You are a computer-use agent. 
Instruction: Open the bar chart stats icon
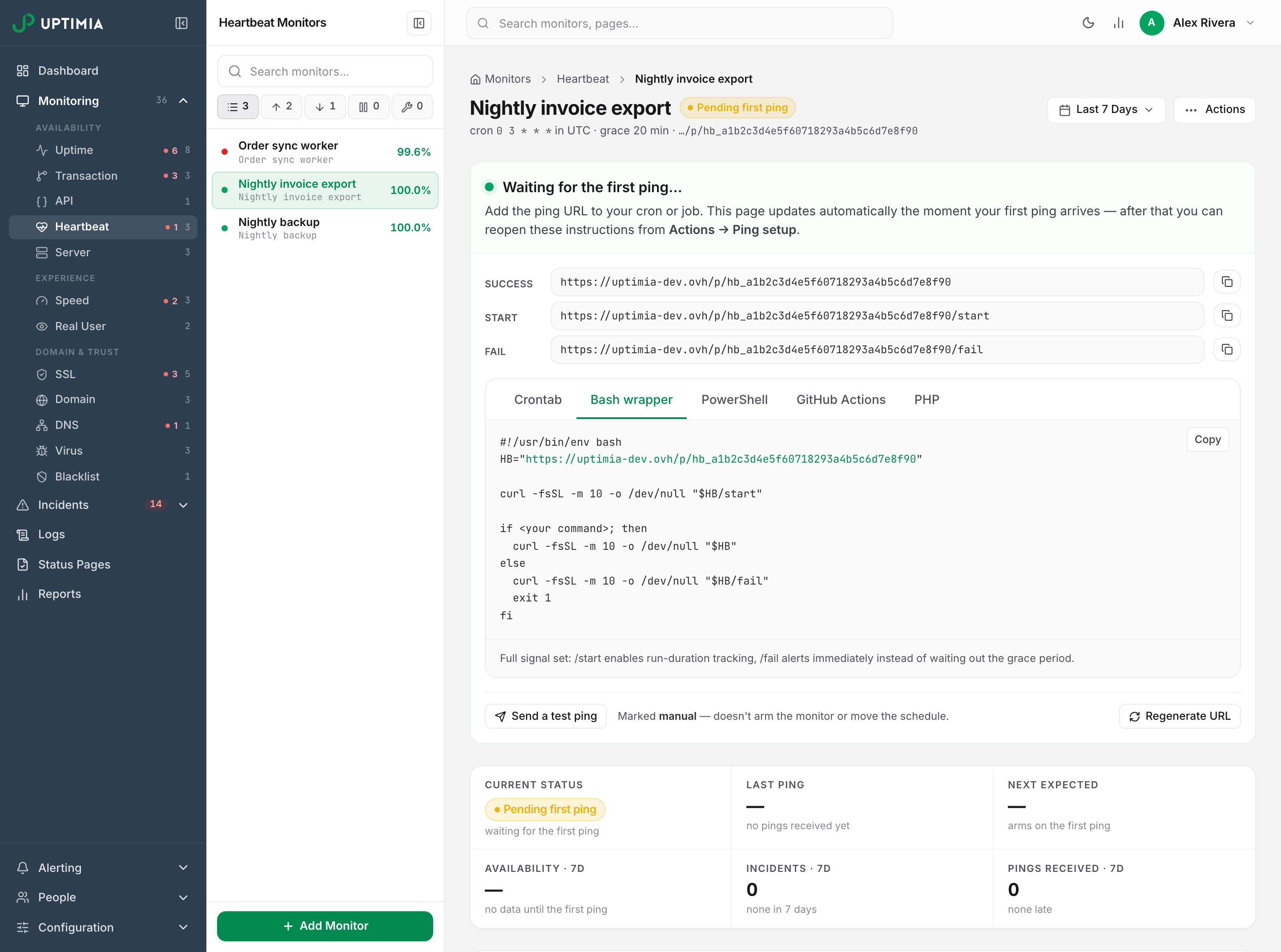click(x=1119, y=23)
